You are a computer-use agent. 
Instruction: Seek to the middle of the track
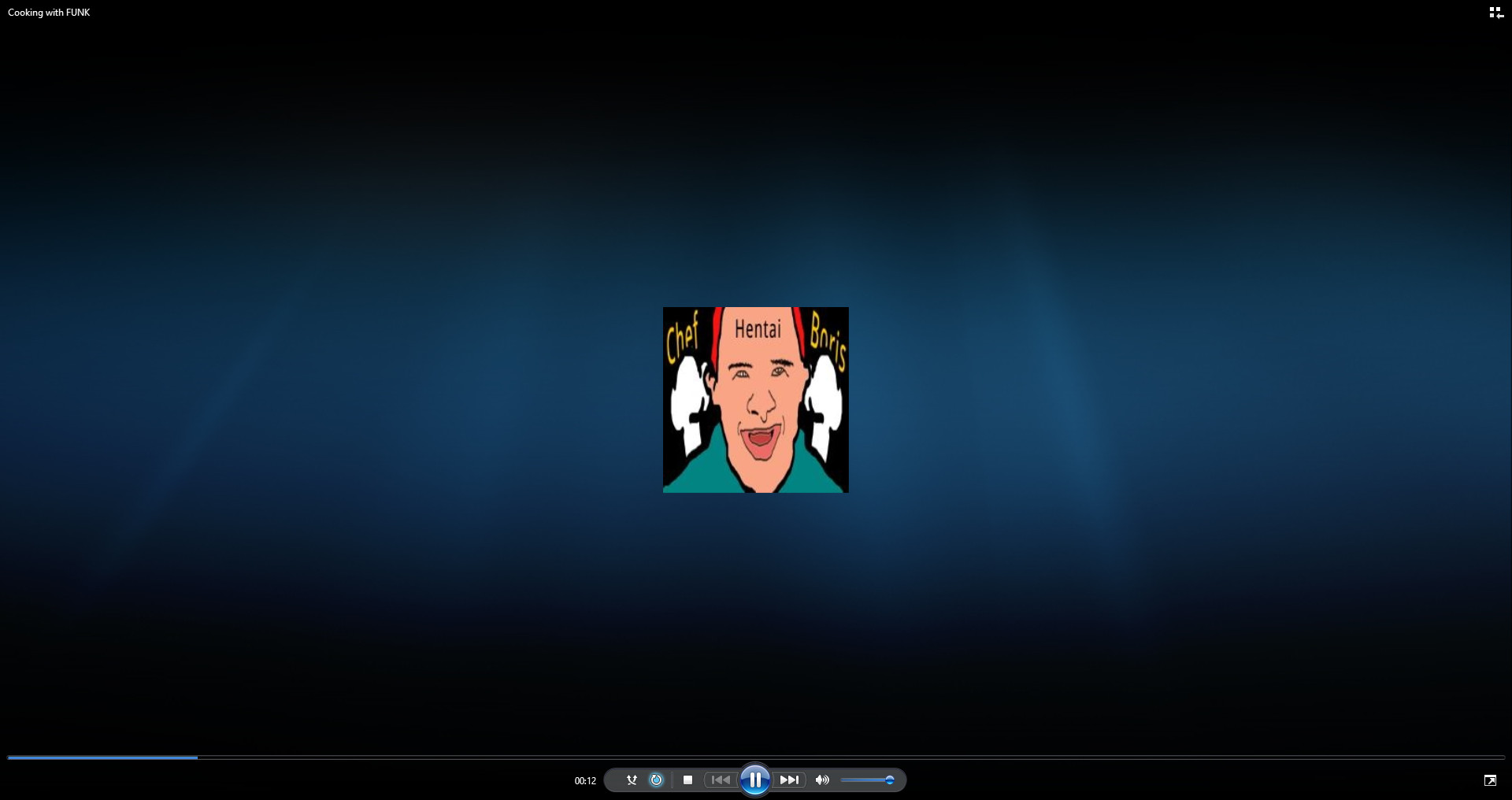[756, 757]
